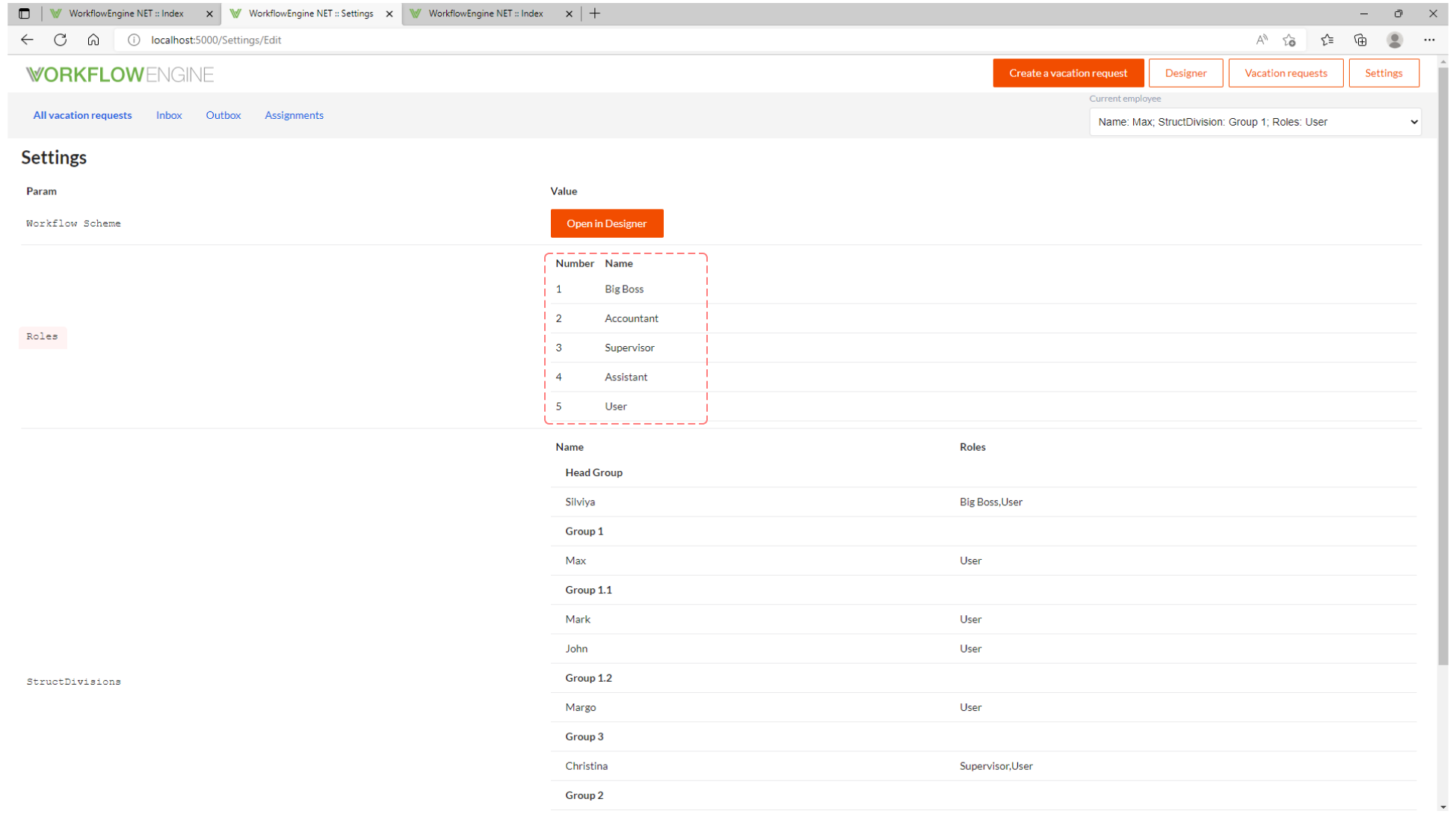Click the Group 1.1 division name
1456x814 pixels.
coord(588,590)
